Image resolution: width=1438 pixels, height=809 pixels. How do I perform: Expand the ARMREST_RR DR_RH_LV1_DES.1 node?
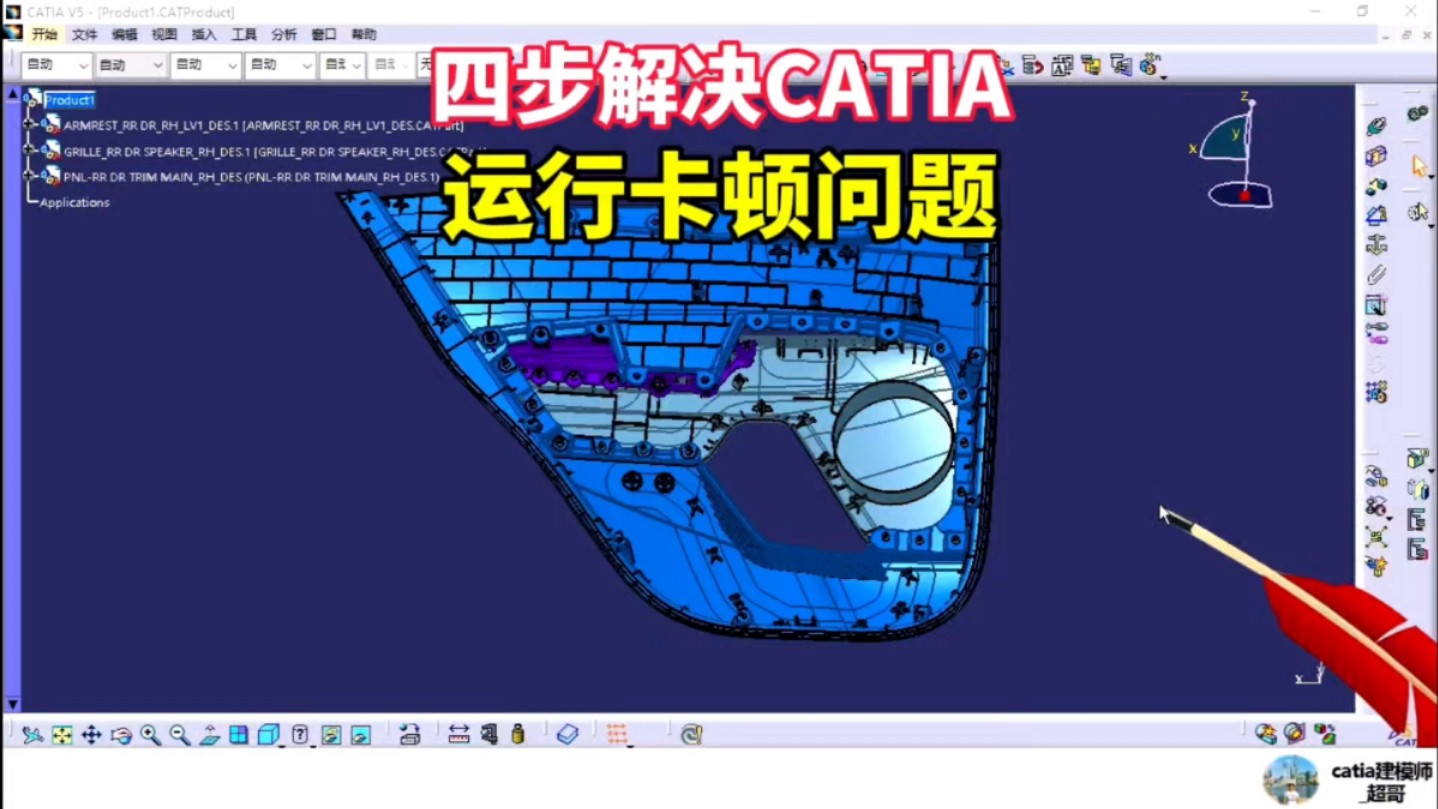click(30, 125)
